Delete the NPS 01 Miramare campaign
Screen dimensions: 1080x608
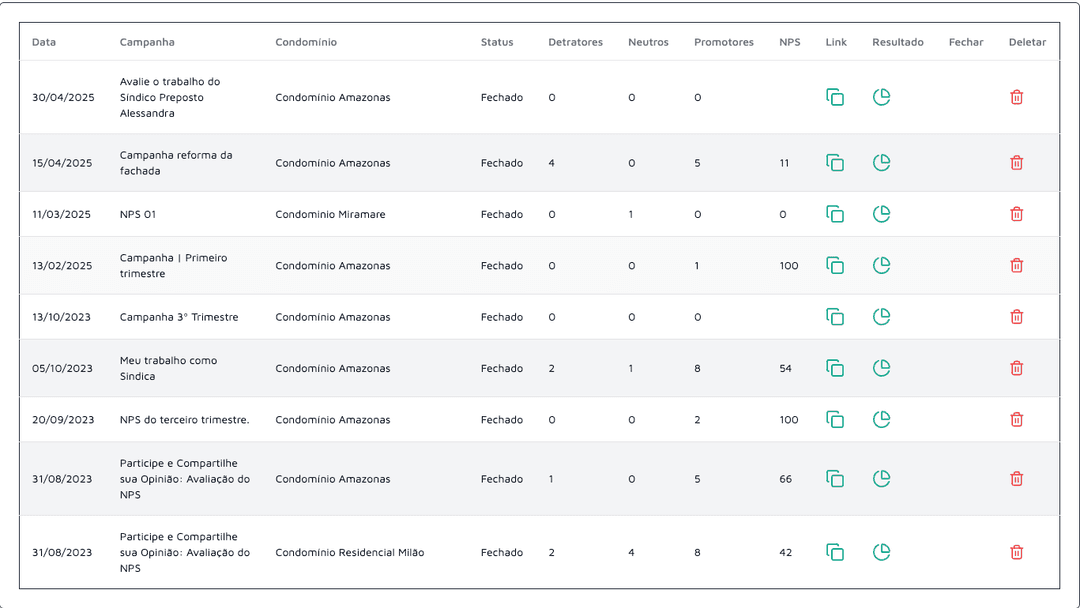click(x=1017, y=214)
